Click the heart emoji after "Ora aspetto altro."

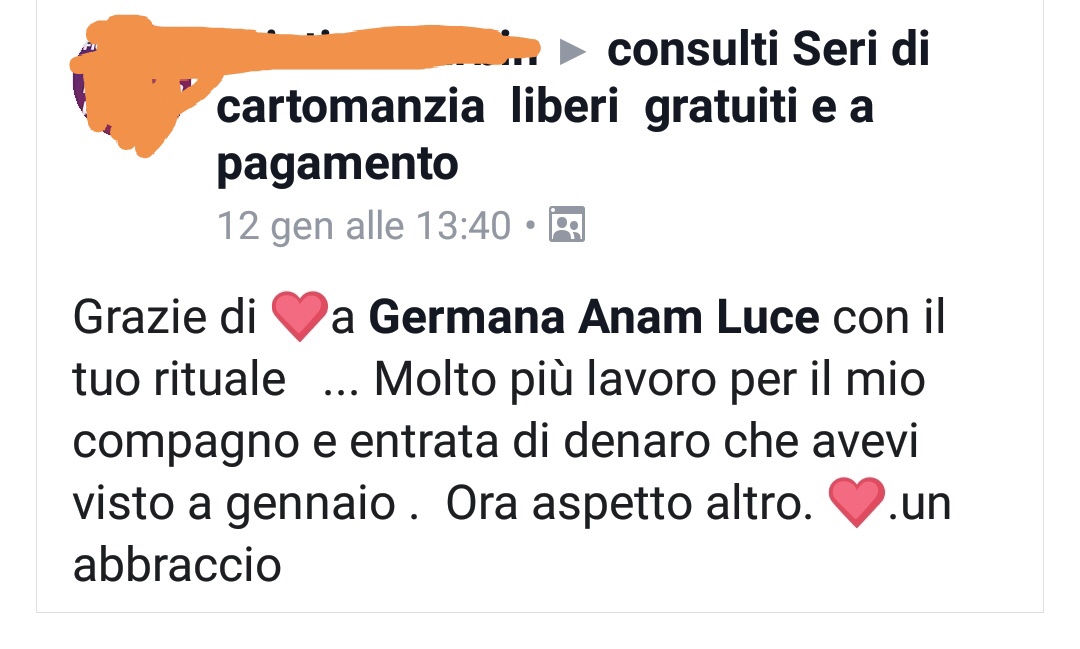[856, 502]
